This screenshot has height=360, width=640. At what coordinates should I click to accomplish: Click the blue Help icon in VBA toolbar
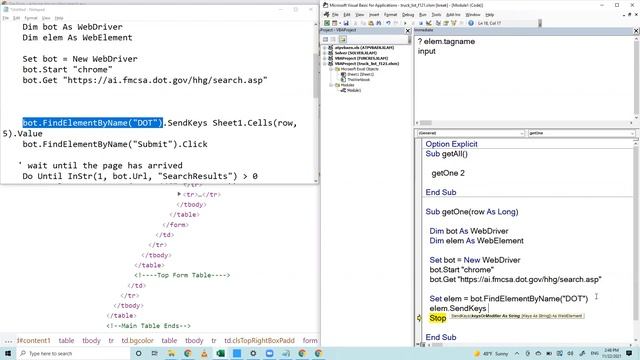[x=471, y=23]
